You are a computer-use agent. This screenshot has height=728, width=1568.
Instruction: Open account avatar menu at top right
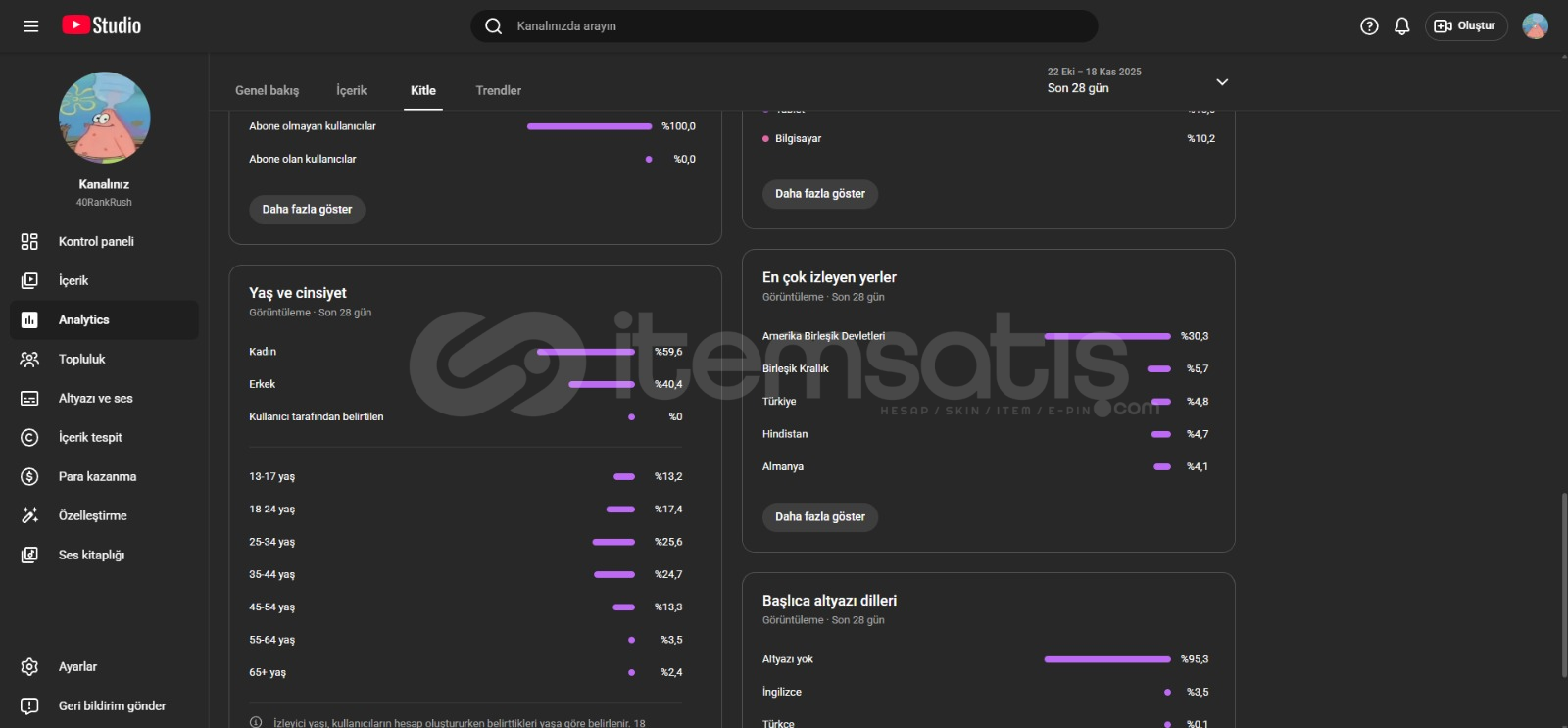pos(1535,26)
